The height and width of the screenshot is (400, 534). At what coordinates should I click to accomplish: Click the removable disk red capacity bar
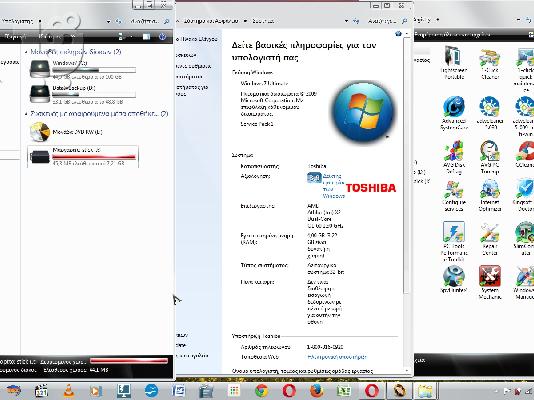click(x=94, y=157)
